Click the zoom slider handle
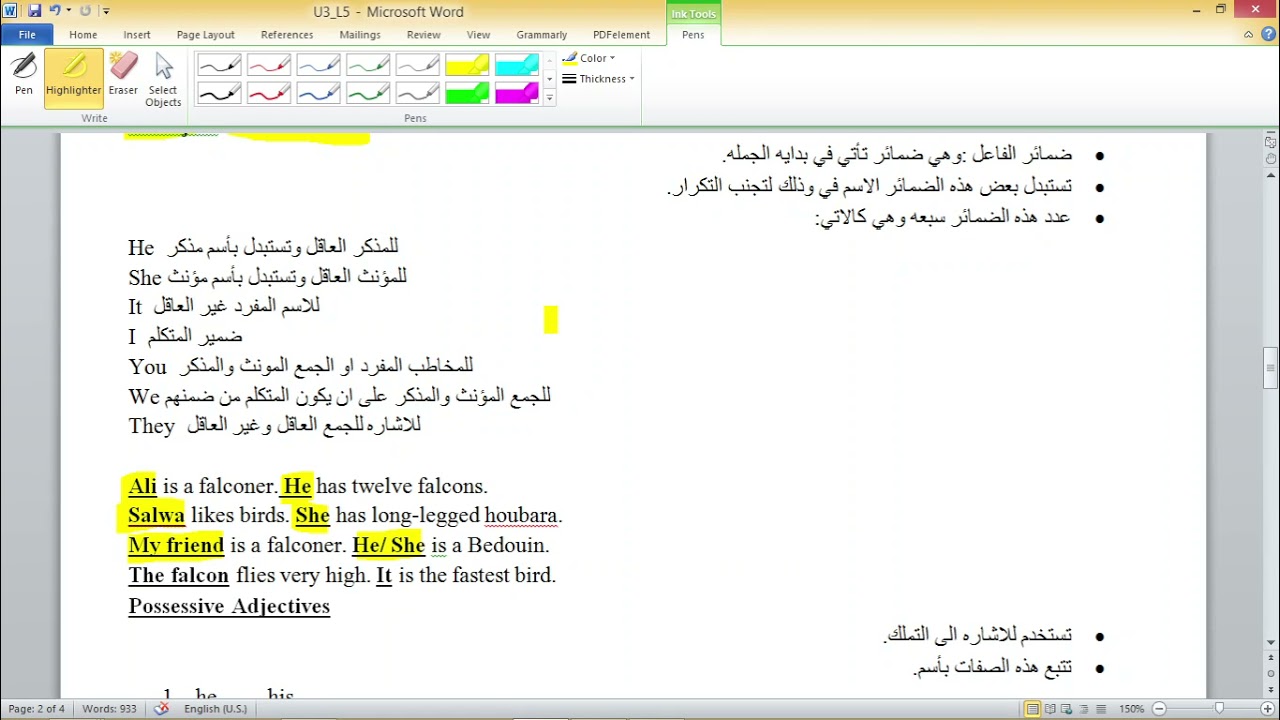Viewport: 1280px width, 720px height. [1219, 709]
